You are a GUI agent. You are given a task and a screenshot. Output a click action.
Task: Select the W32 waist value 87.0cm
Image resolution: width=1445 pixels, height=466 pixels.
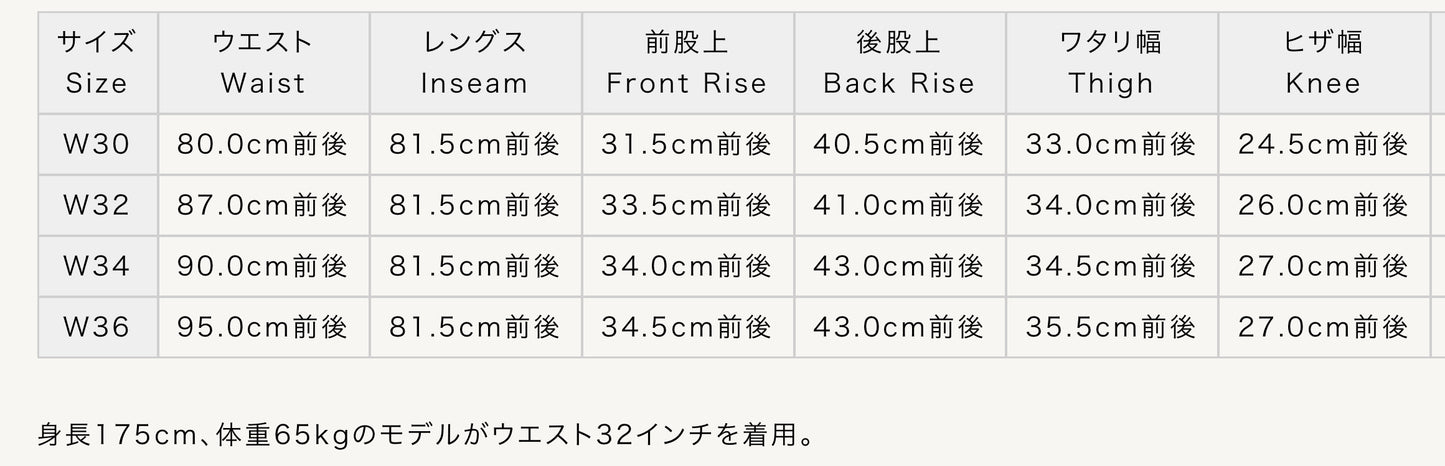point(263,206)
